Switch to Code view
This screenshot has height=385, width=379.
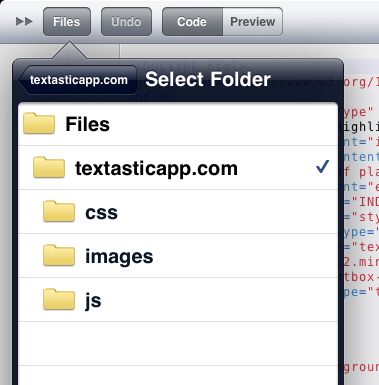192,22
